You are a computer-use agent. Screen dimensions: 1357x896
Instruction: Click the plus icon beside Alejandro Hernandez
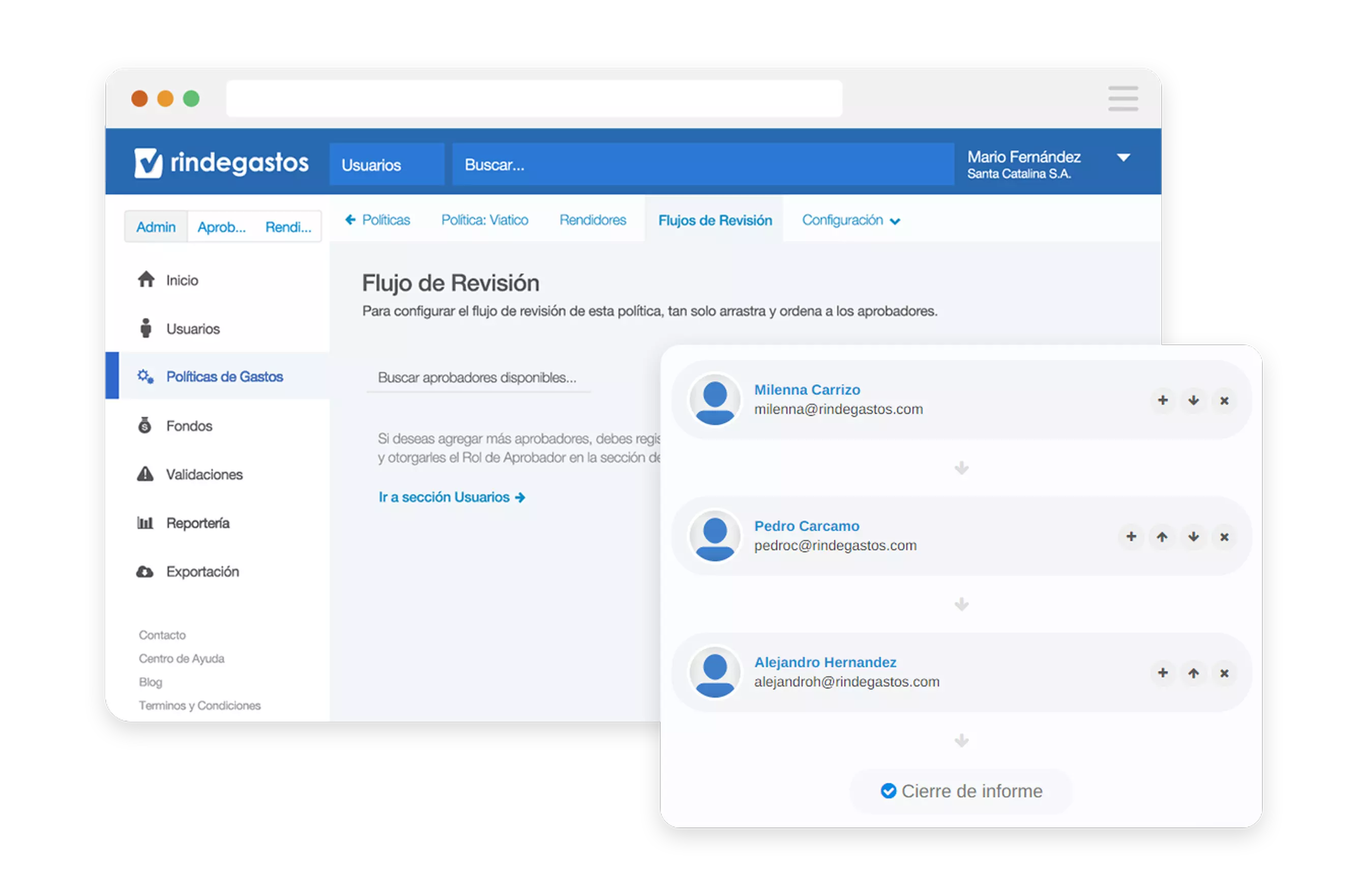[1162, 673]
